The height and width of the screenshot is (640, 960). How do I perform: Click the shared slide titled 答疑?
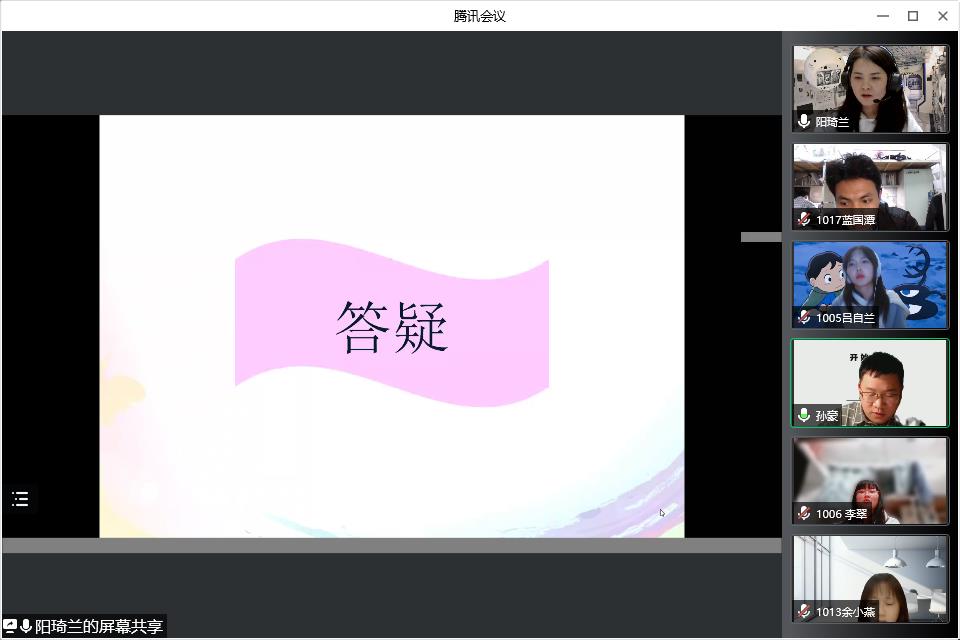tap(391, 326)
